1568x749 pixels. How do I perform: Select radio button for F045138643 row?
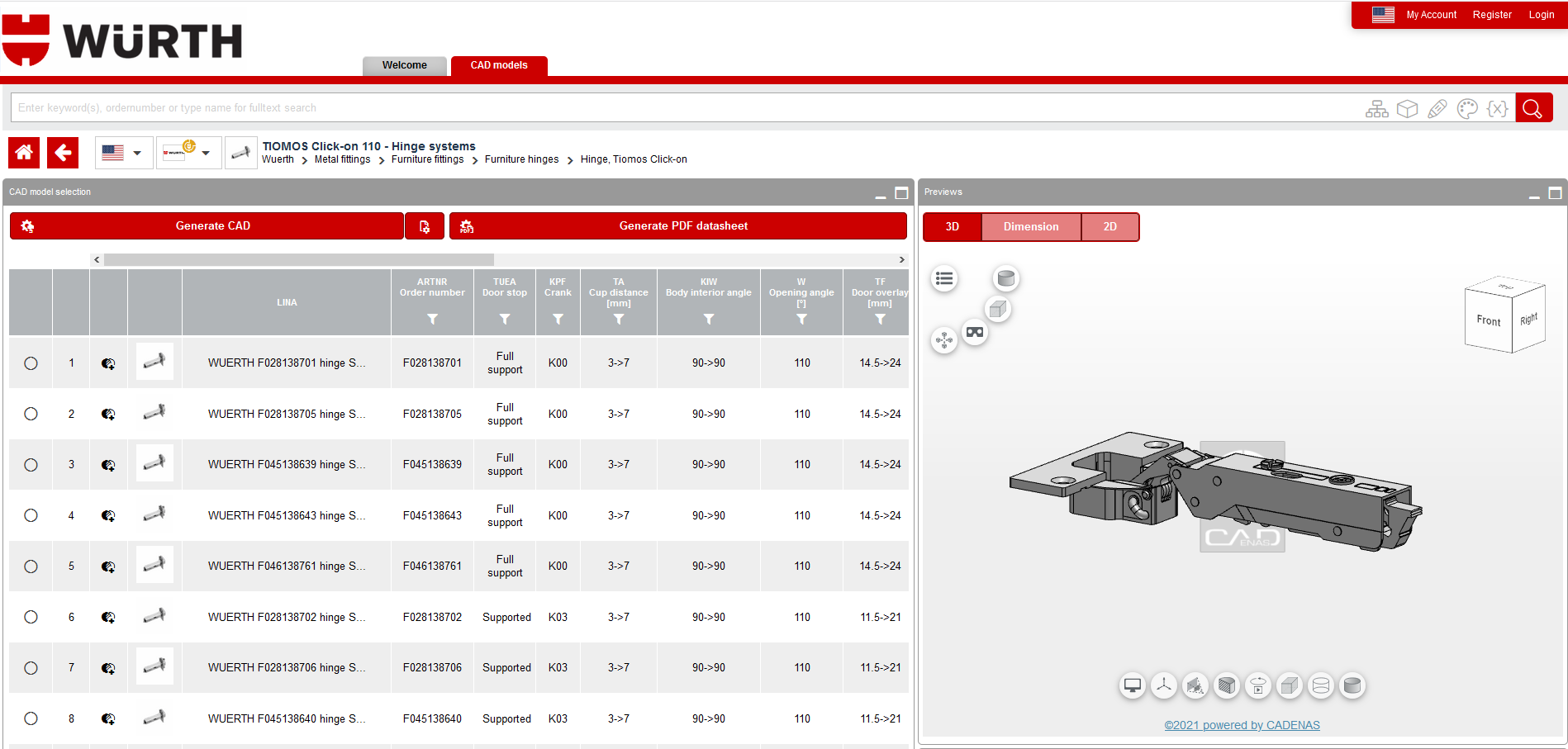click(x=31, y=515)
